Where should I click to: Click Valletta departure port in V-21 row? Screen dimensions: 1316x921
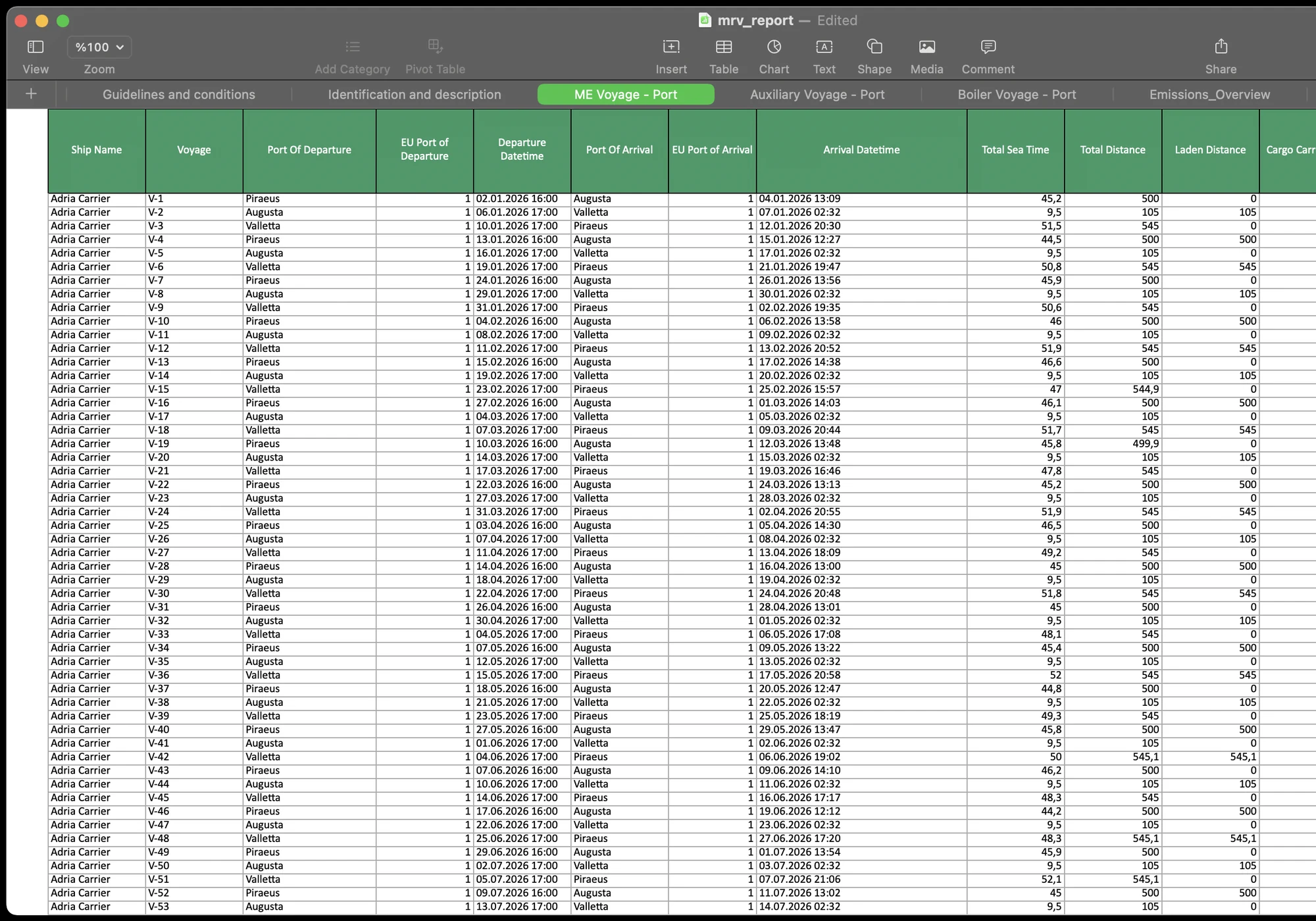(309, 471)
